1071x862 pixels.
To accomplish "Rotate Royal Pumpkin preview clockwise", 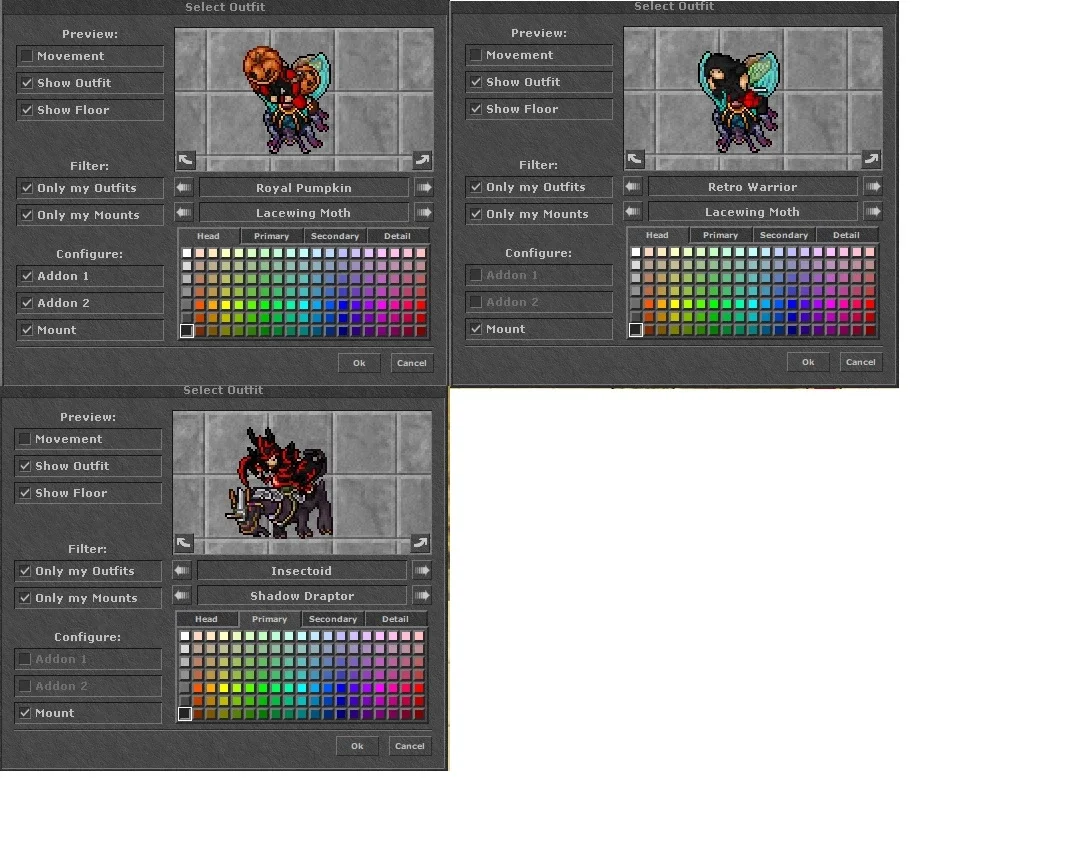I will [422, 161].
